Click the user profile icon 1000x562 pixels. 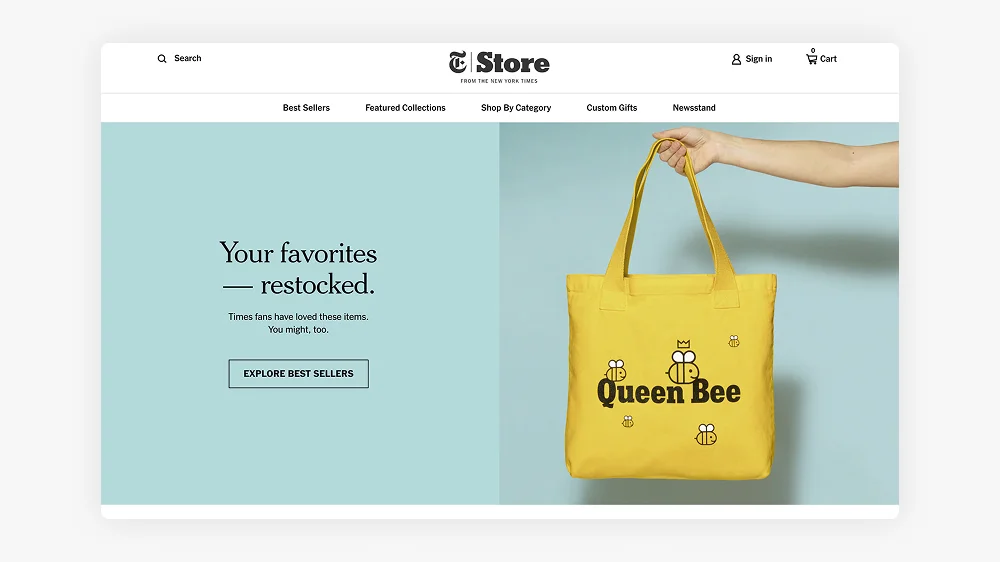click(x=736, y=59)
